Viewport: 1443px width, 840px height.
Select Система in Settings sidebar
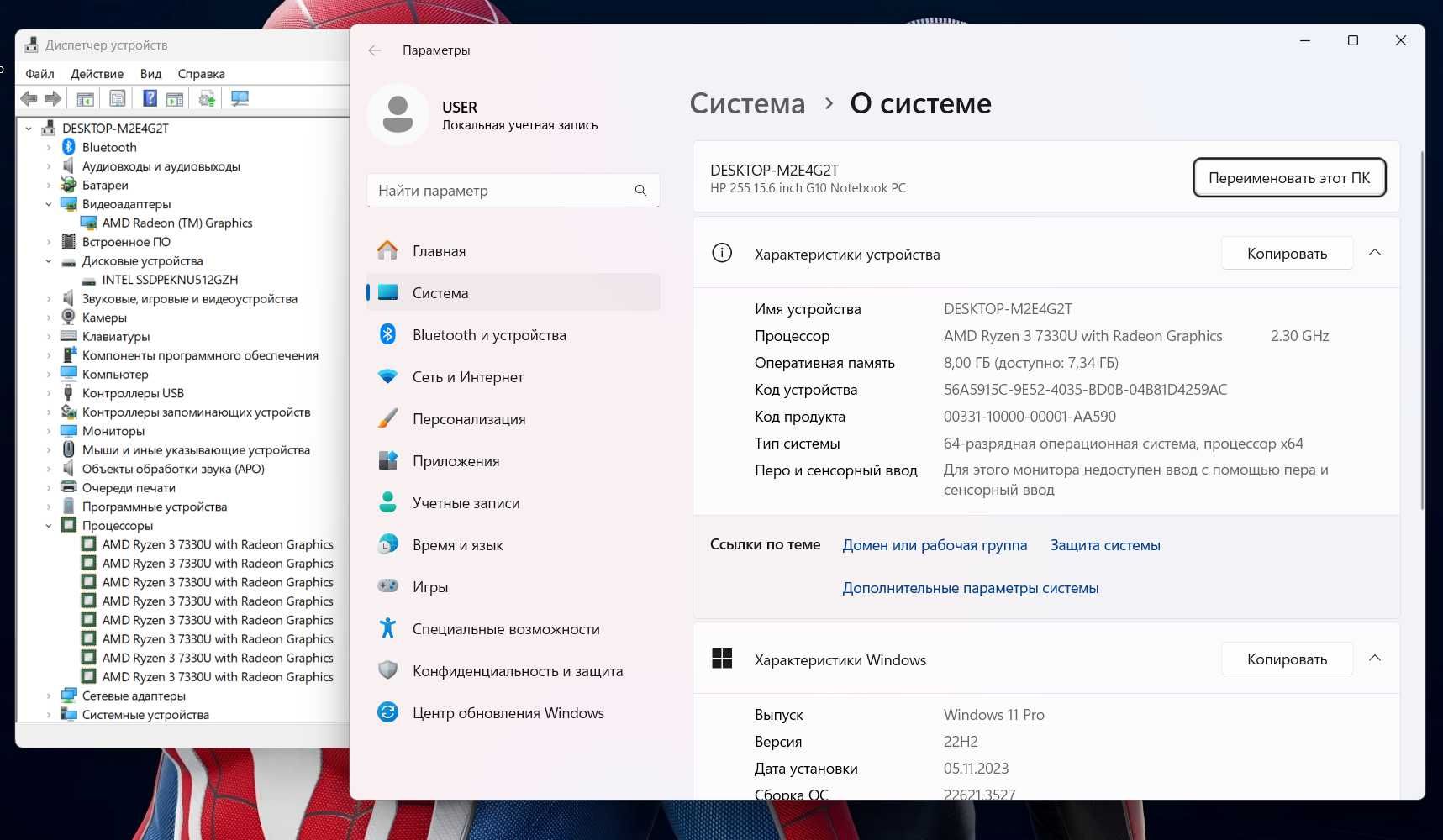tap(513, 292)
